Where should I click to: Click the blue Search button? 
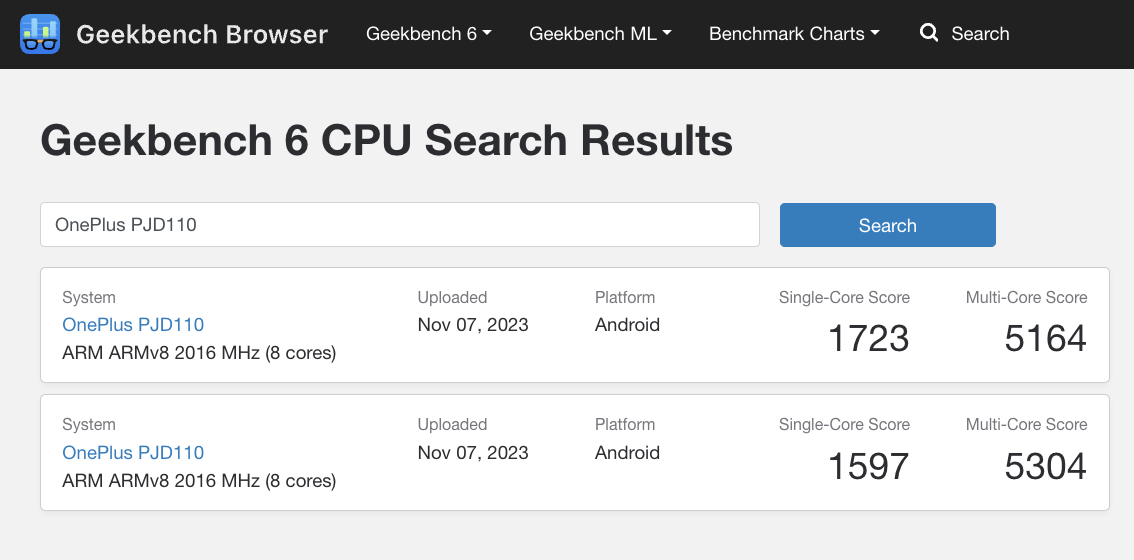pos(887,225)
